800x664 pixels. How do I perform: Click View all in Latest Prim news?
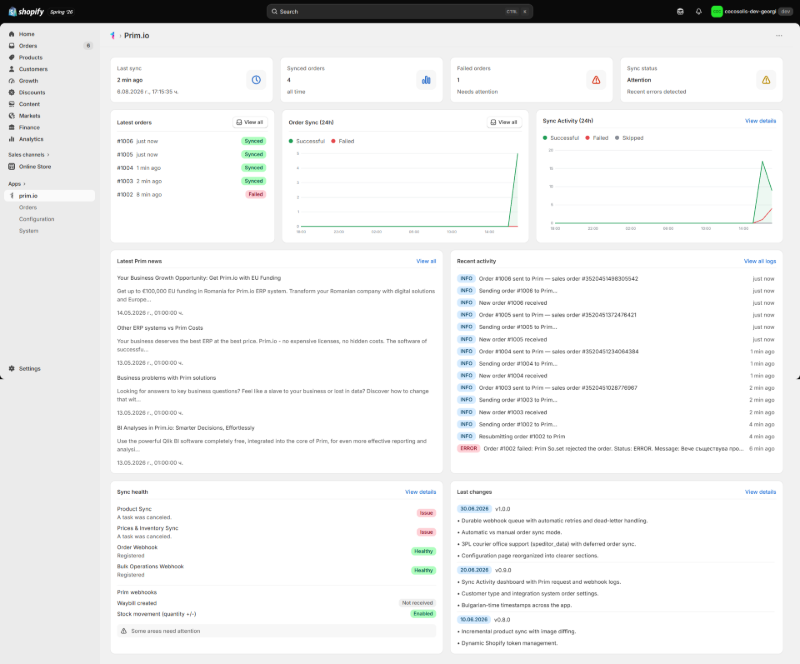pos(426,261)
